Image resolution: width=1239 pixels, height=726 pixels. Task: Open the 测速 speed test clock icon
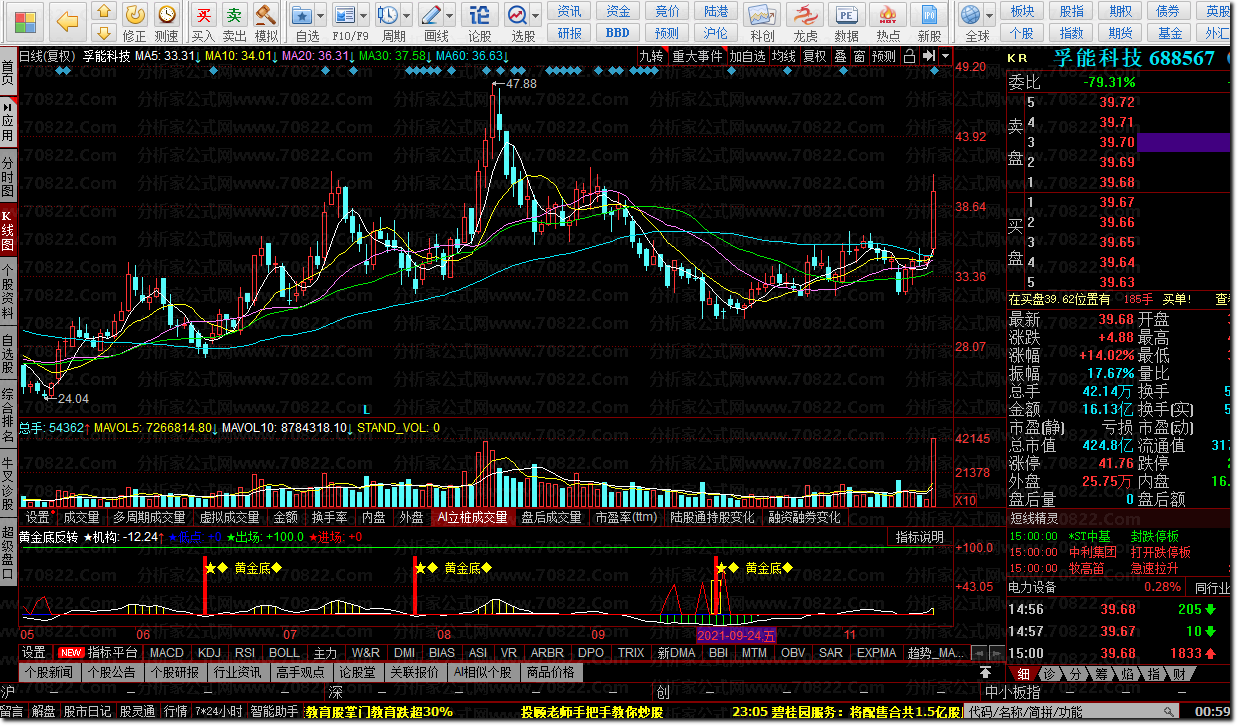[x=167, y=14]
